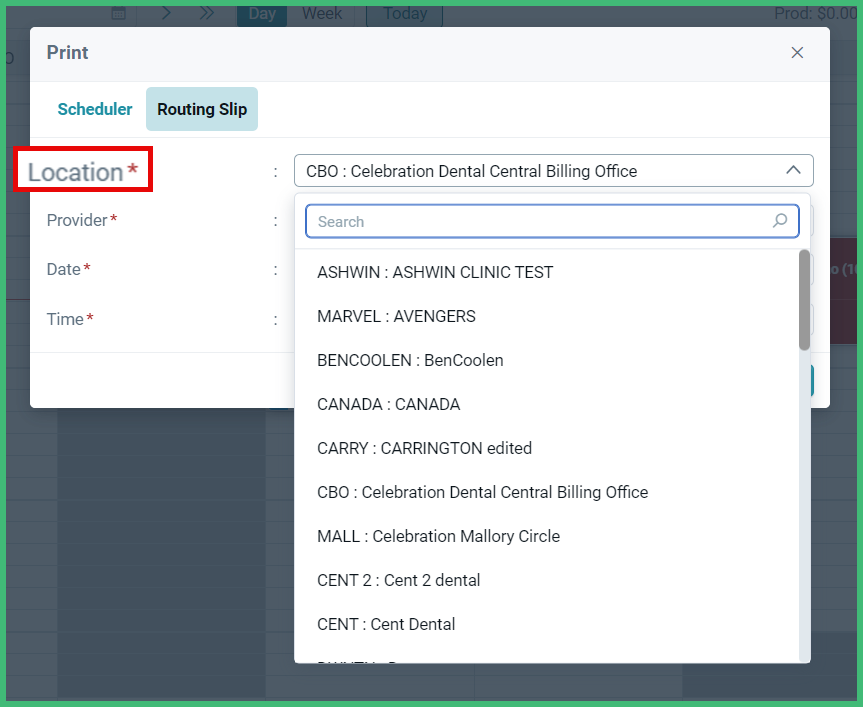Image resolution: width=863 pixels, height=707 pixels.
Task: Switch to the Scheduler tab
Action: (94, 109)
